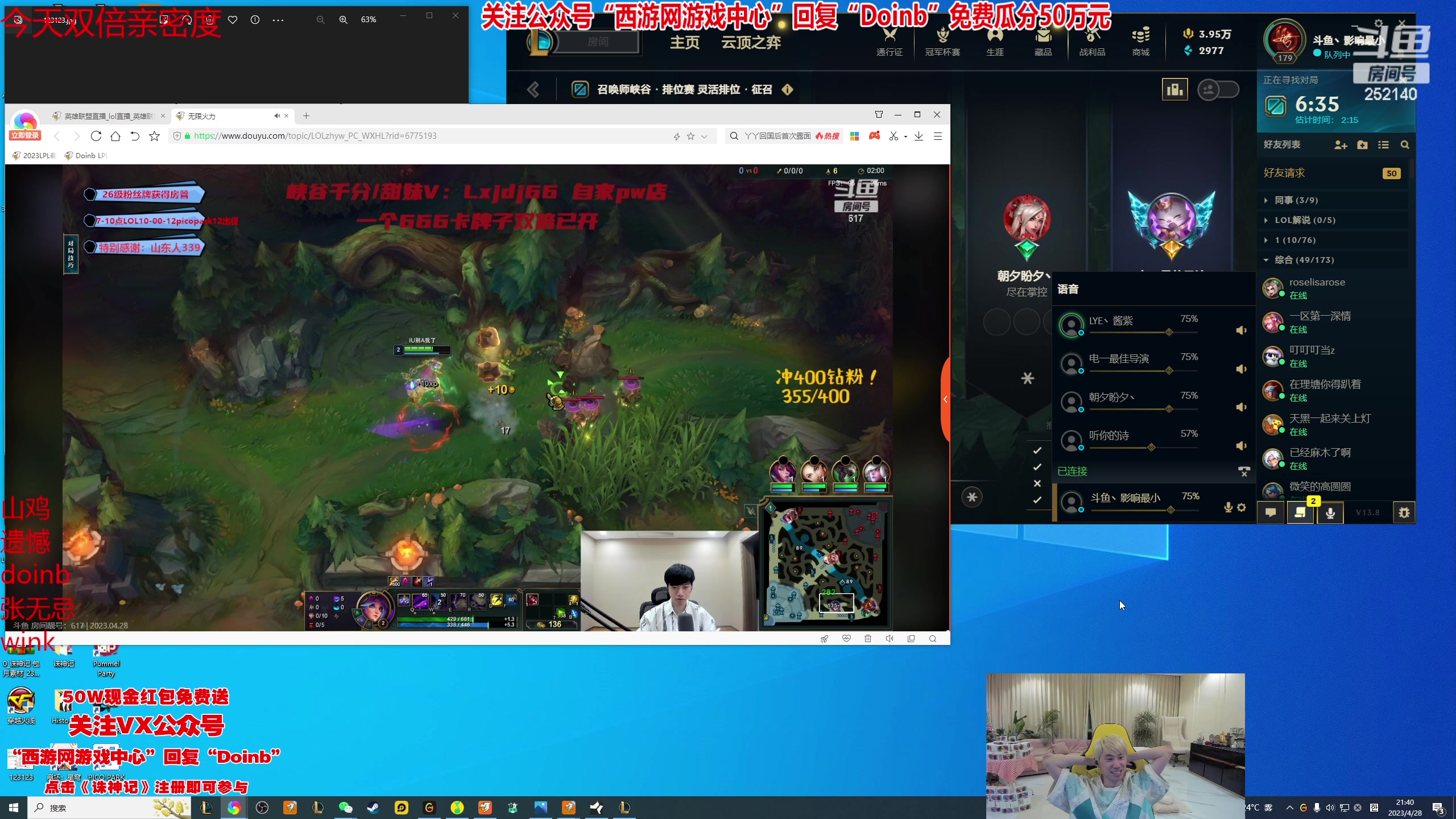
Task: Open the Doinb LPL bookmark
Action: point(86,156)
